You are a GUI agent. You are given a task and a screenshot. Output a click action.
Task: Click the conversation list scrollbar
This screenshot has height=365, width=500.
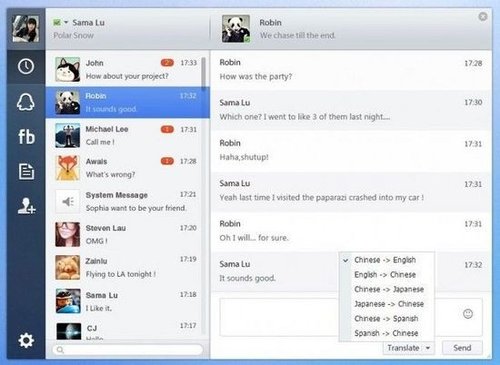click(203, 74)
